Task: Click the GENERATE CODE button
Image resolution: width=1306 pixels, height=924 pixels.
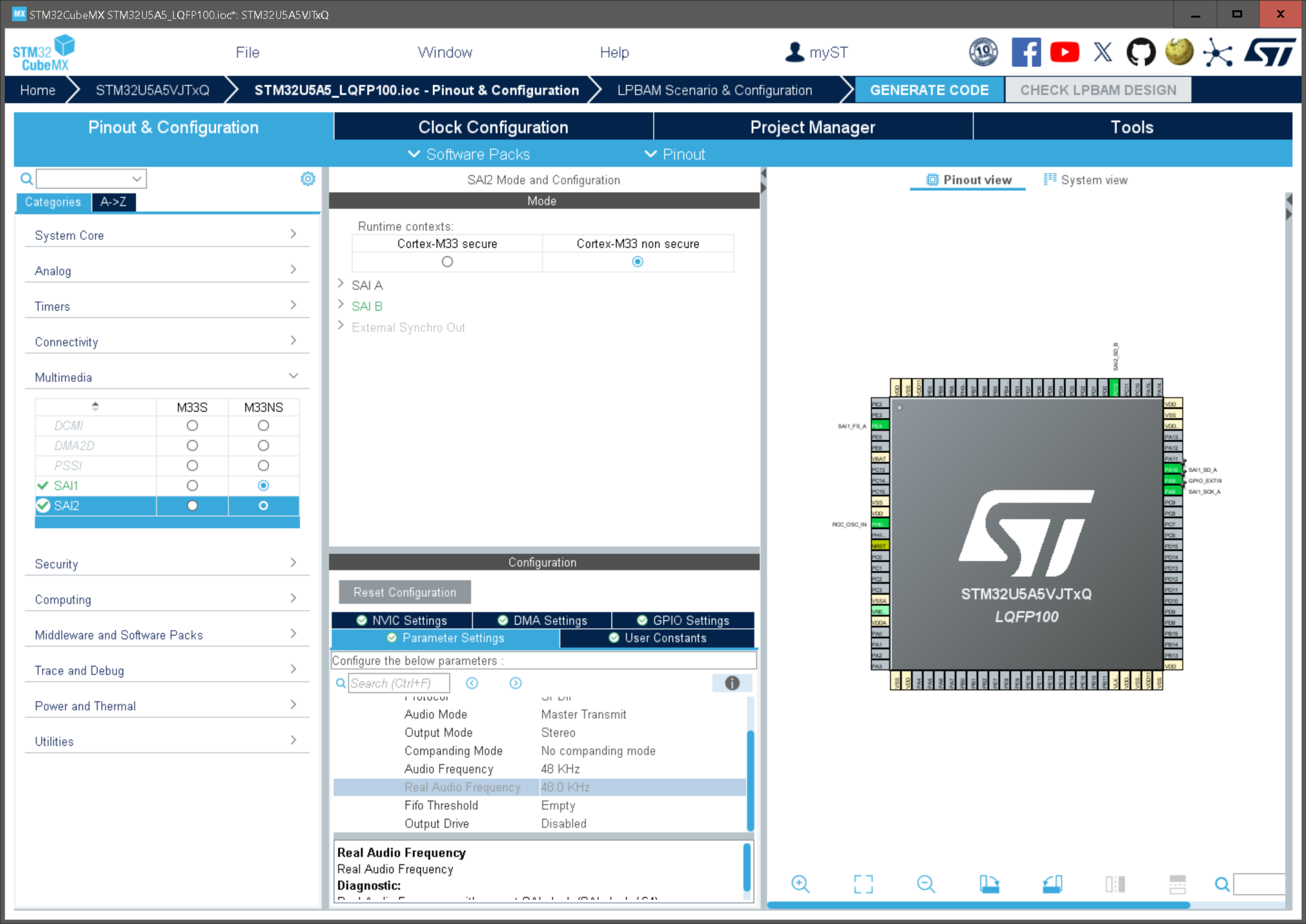Action: (x=929, y=90)
